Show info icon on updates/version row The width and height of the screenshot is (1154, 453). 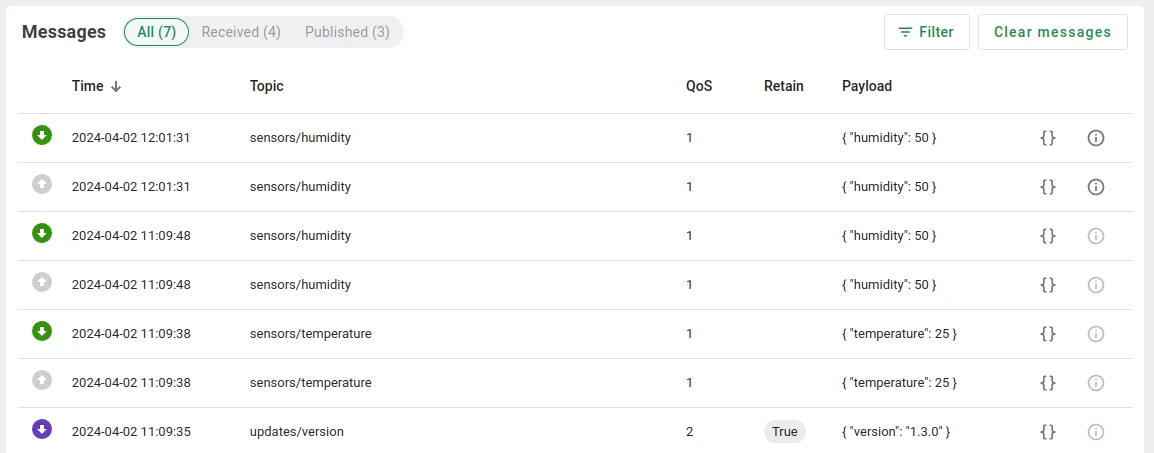click(x=1096, y=432)
